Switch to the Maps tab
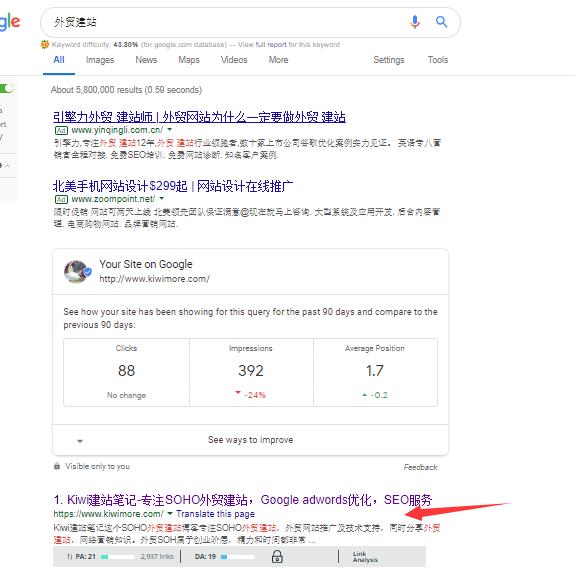The height and width of the screenshot is (570, 575). (x=189, y=60)
